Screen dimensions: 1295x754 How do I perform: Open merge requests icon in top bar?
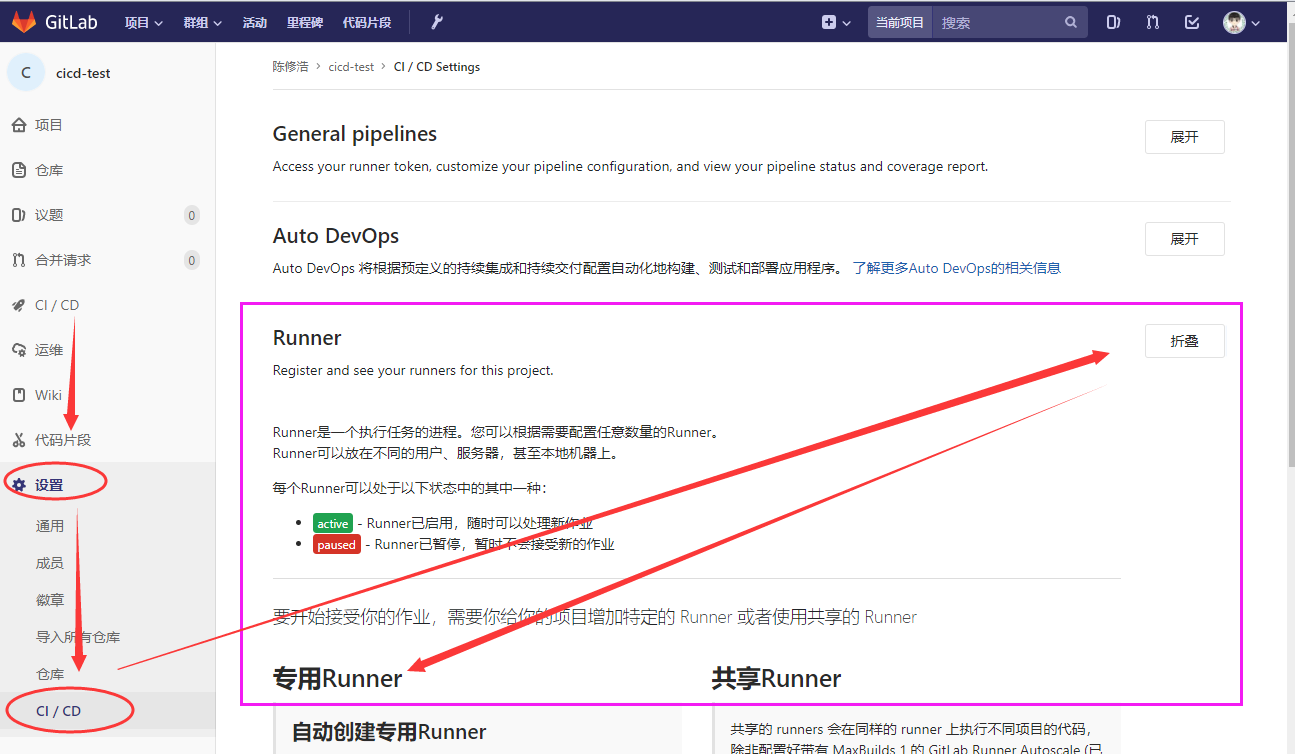tap(1153, 22)
